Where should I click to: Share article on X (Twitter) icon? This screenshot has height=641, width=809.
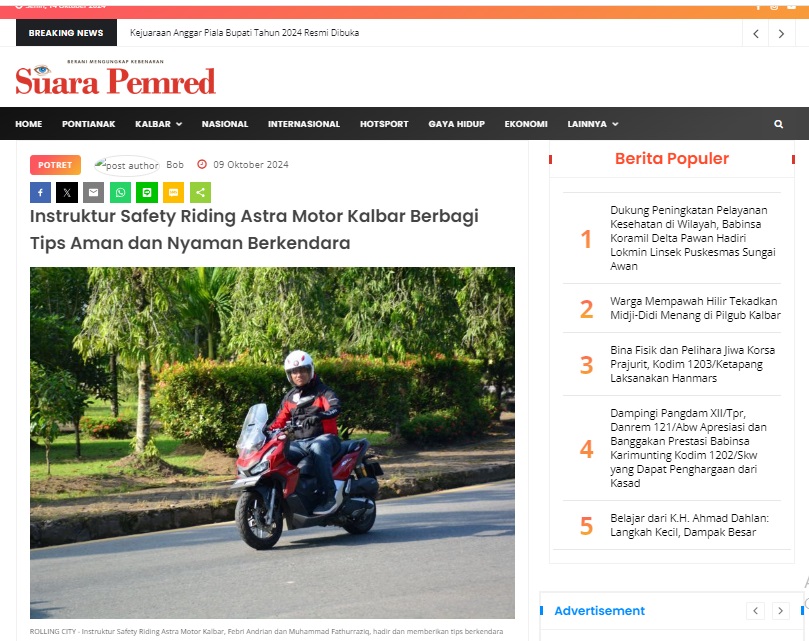coord(67,193)
